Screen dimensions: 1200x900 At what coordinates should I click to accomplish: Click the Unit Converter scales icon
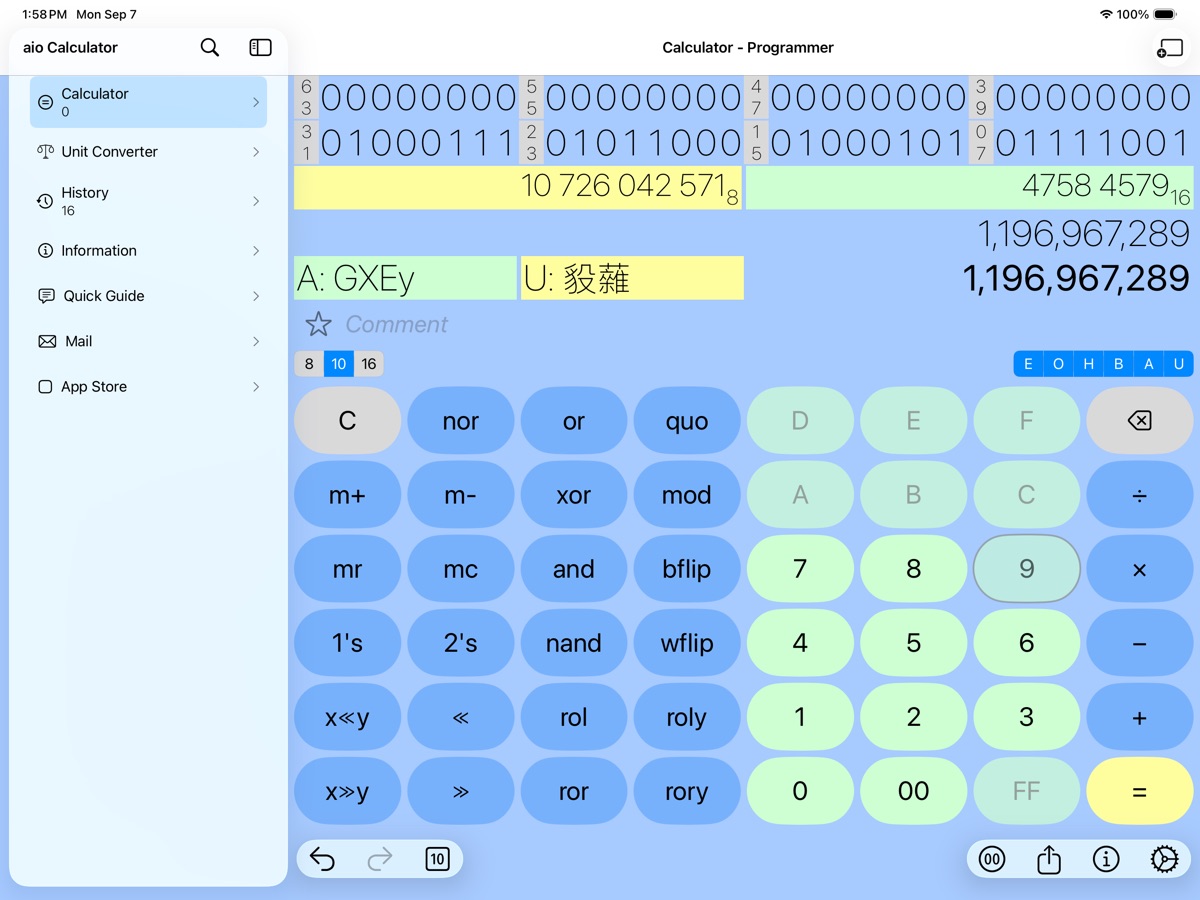[45, 152]
